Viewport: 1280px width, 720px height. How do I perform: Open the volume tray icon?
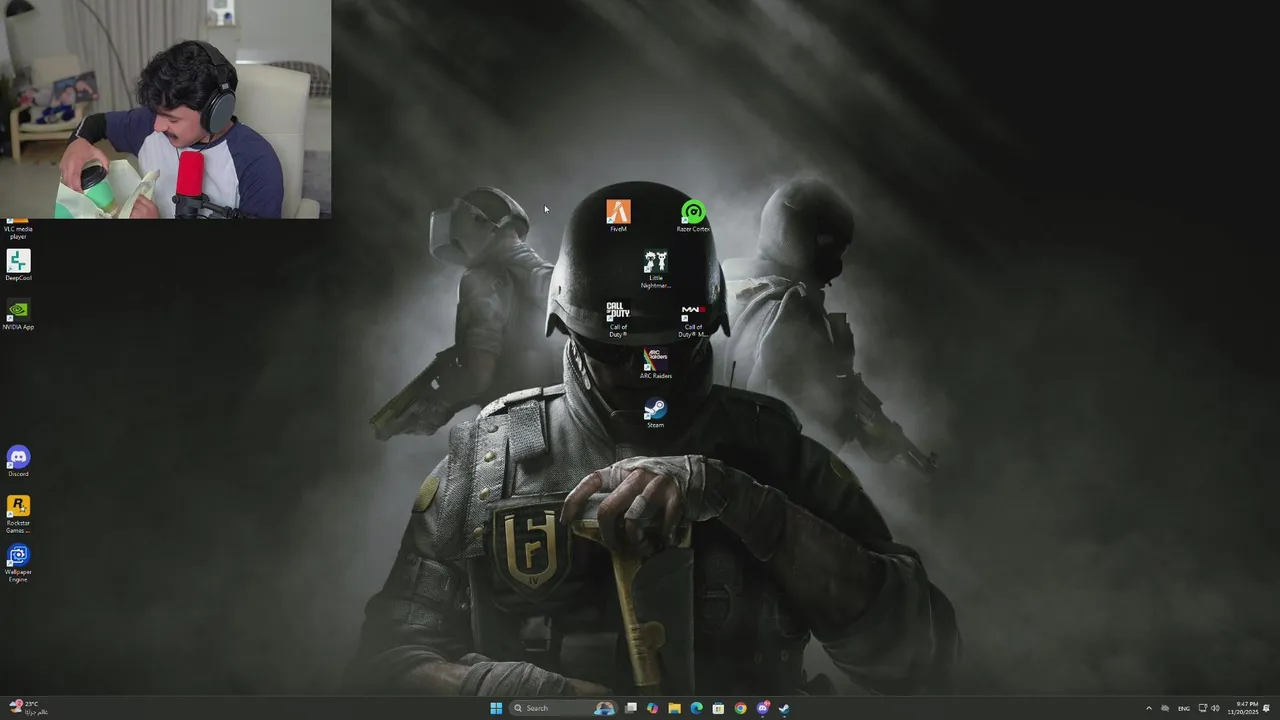[1215, 708]
